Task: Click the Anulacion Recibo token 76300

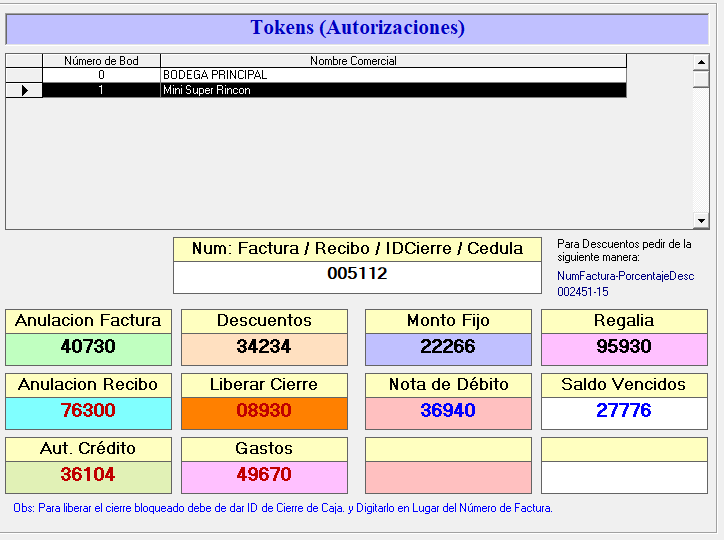Action: point(88,412)
